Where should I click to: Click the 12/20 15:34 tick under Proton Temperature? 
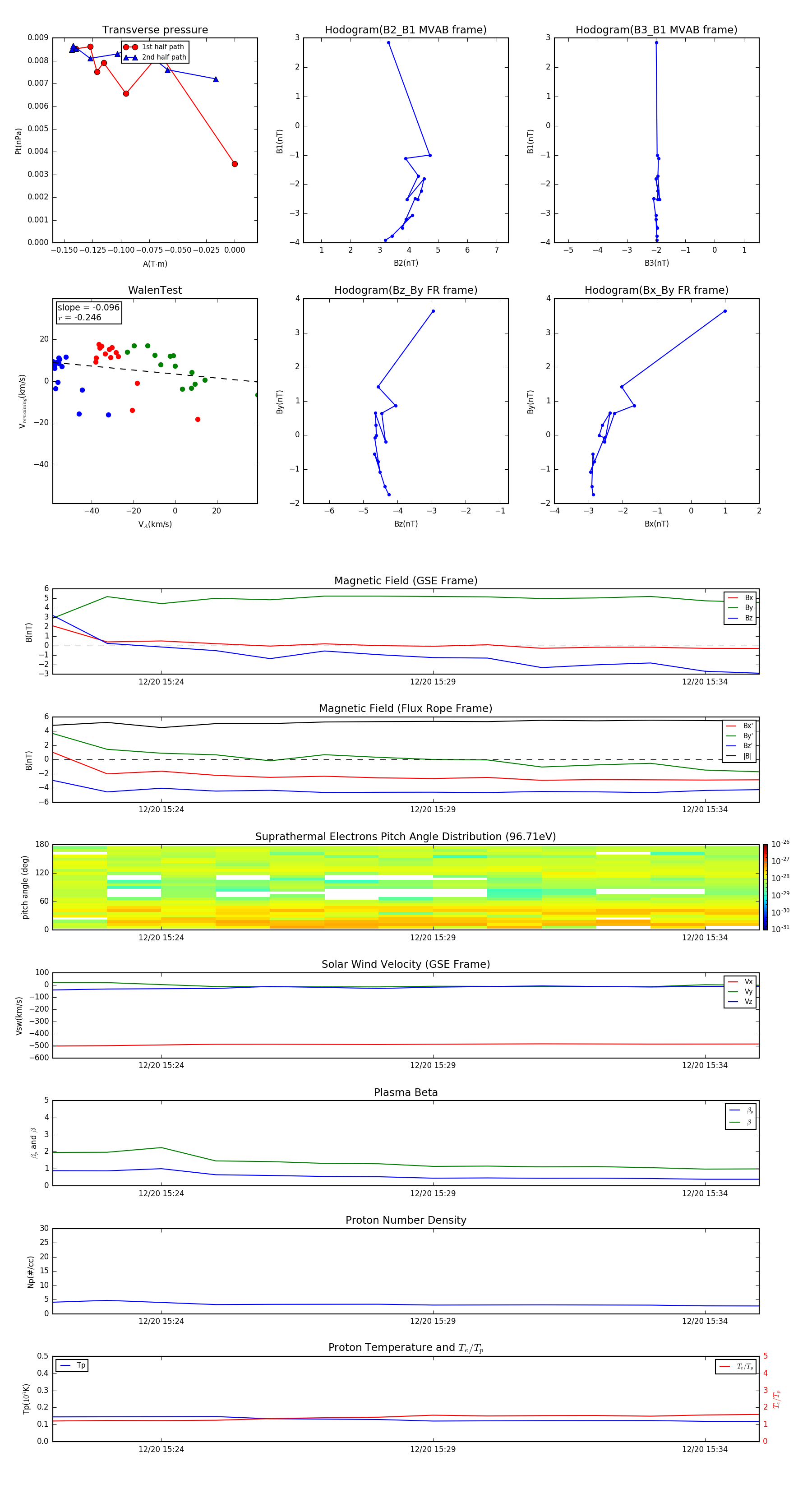pyautogui.click(x=705, y=1449)
